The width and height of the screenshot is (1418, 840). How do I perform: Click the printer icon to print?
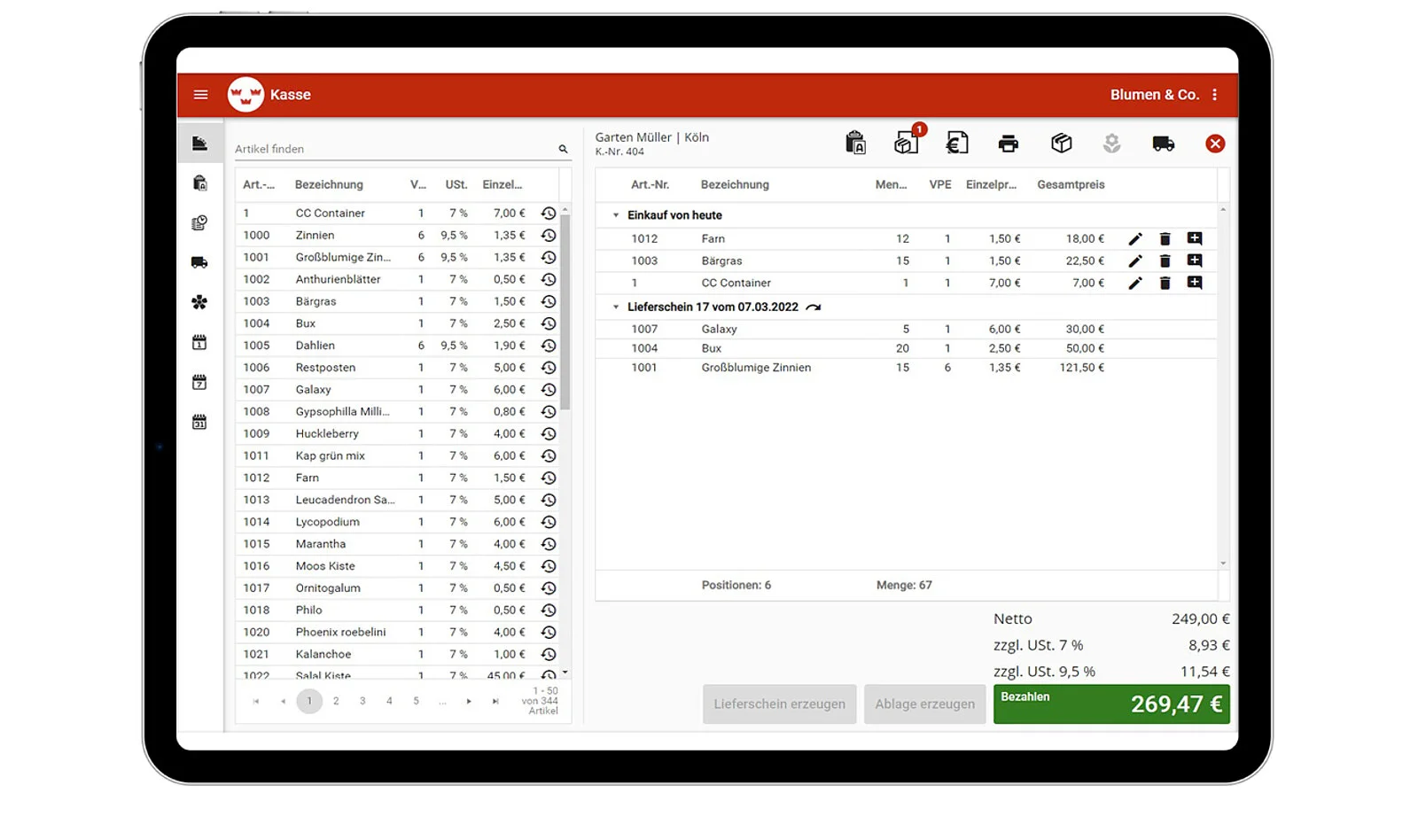coord(1009,143)
